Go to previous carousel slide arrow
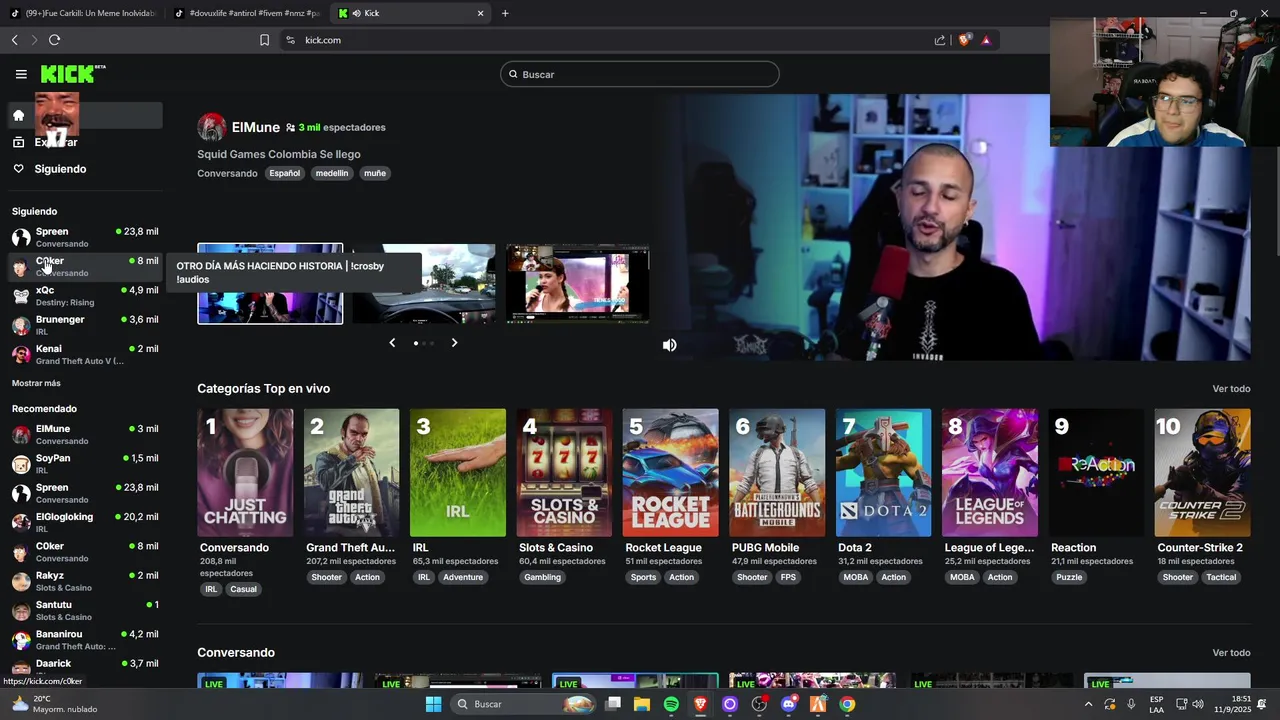 tap(392, 343)
